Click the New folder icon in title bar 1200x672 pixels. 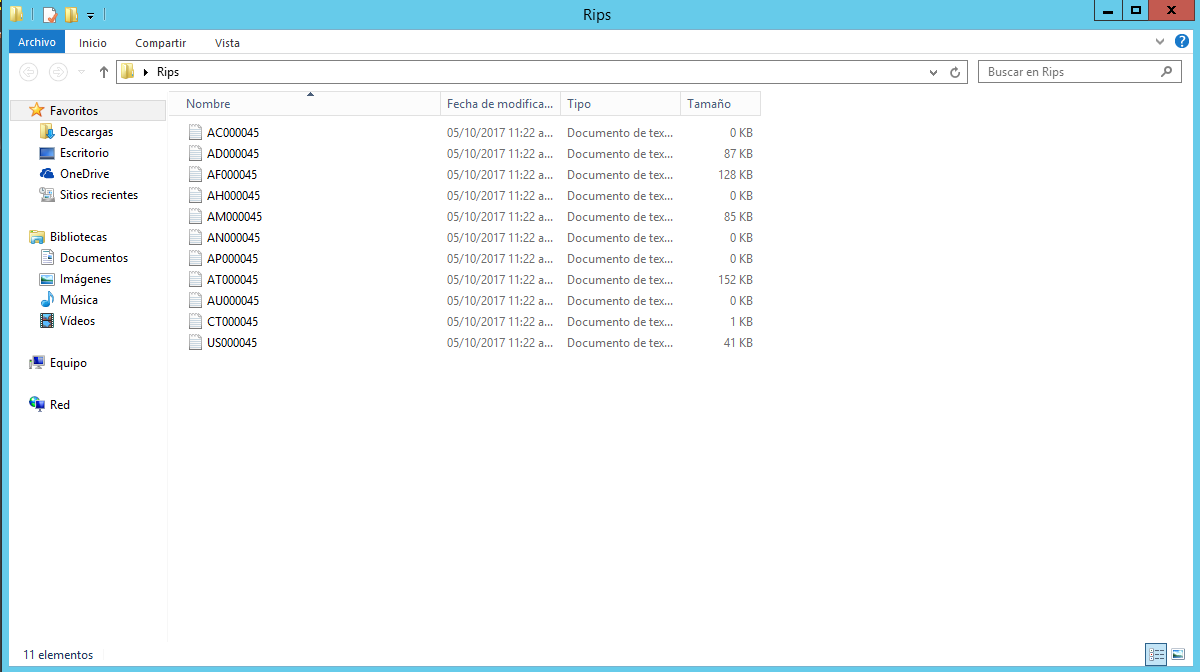(x=71, y=14)
